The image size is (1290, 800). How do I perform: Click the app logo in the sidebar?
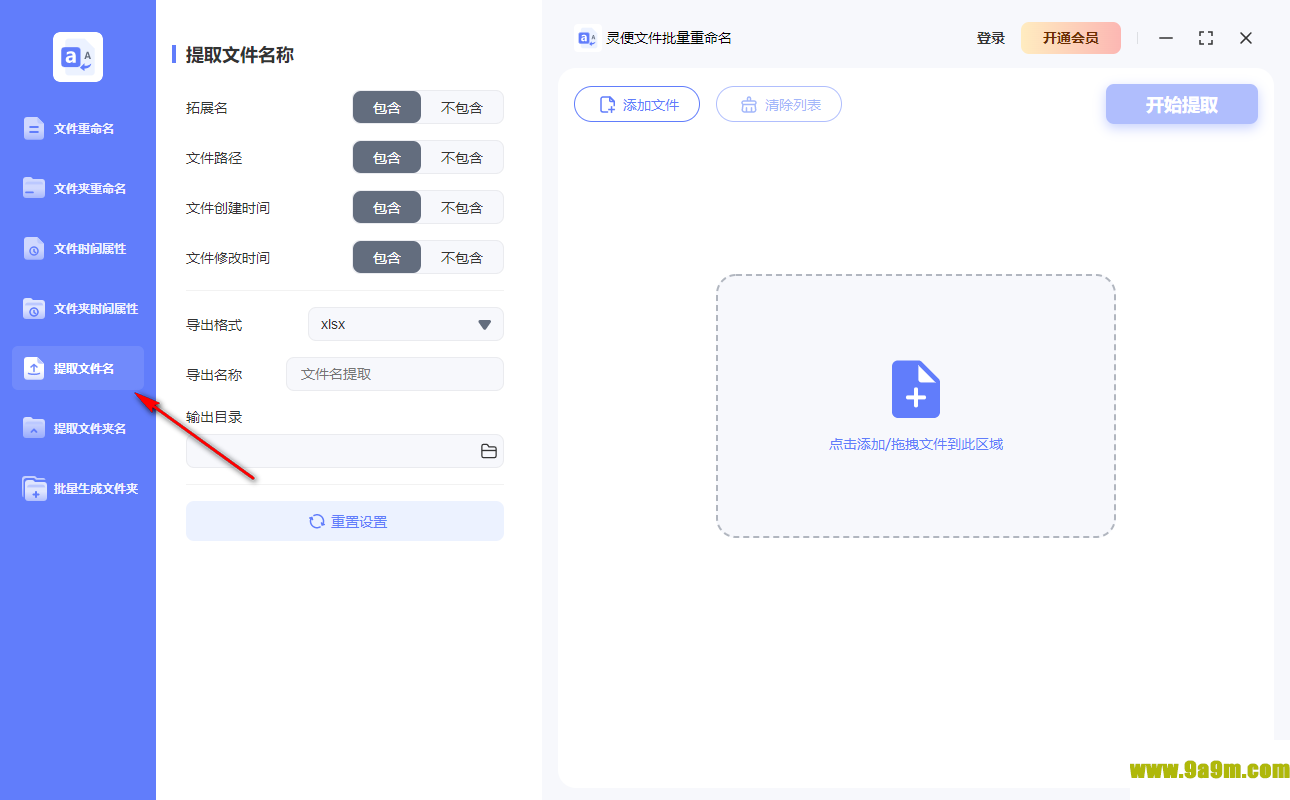(78, 57)
